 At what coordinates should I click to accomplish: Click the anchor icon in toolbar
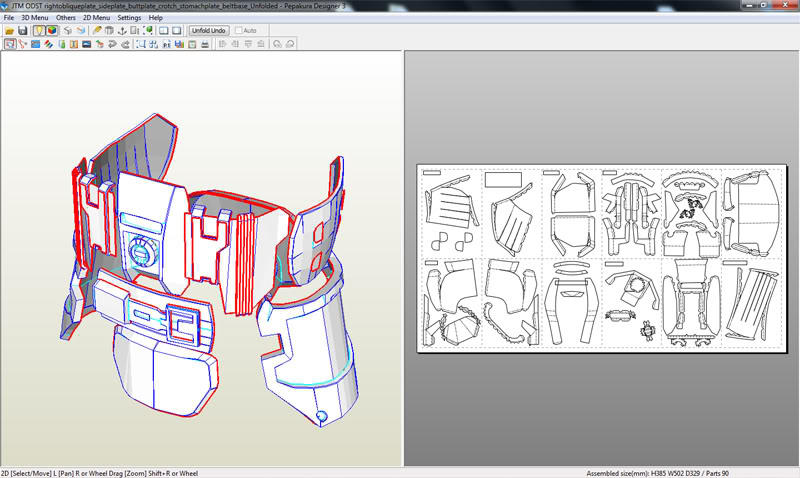coord(122,31)
